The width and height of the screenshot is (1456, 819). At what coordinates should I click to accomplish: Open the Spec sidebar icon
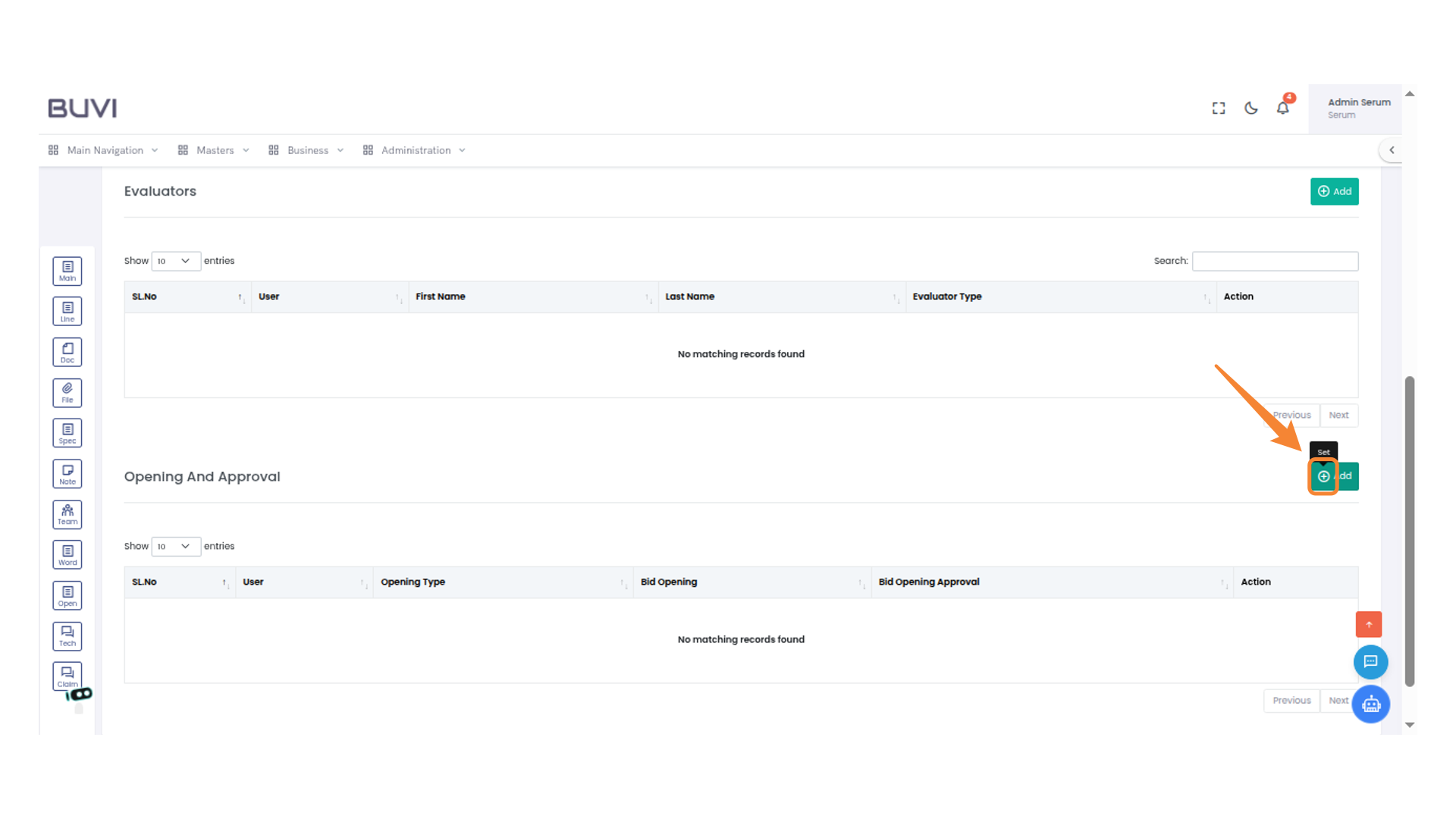(67, 433)
